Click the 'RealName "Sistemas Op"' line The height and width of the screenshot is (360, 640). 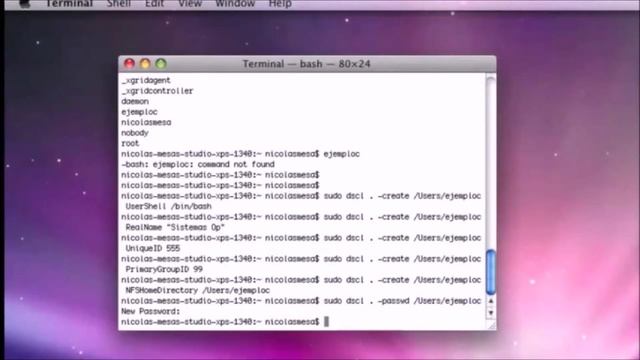175,227
